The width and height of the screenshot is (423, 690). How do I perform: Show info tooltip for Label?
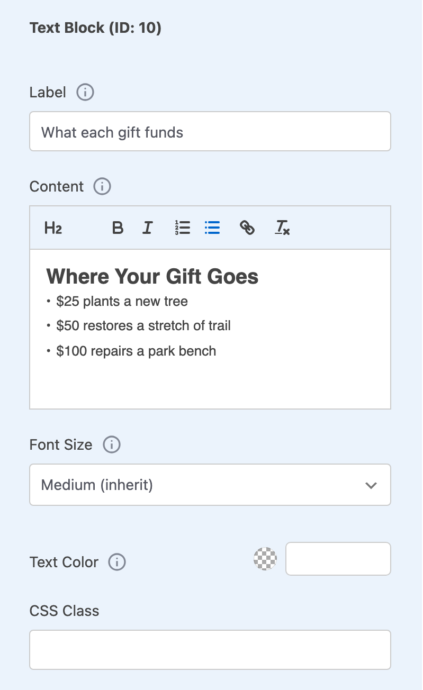click(85, 92)
